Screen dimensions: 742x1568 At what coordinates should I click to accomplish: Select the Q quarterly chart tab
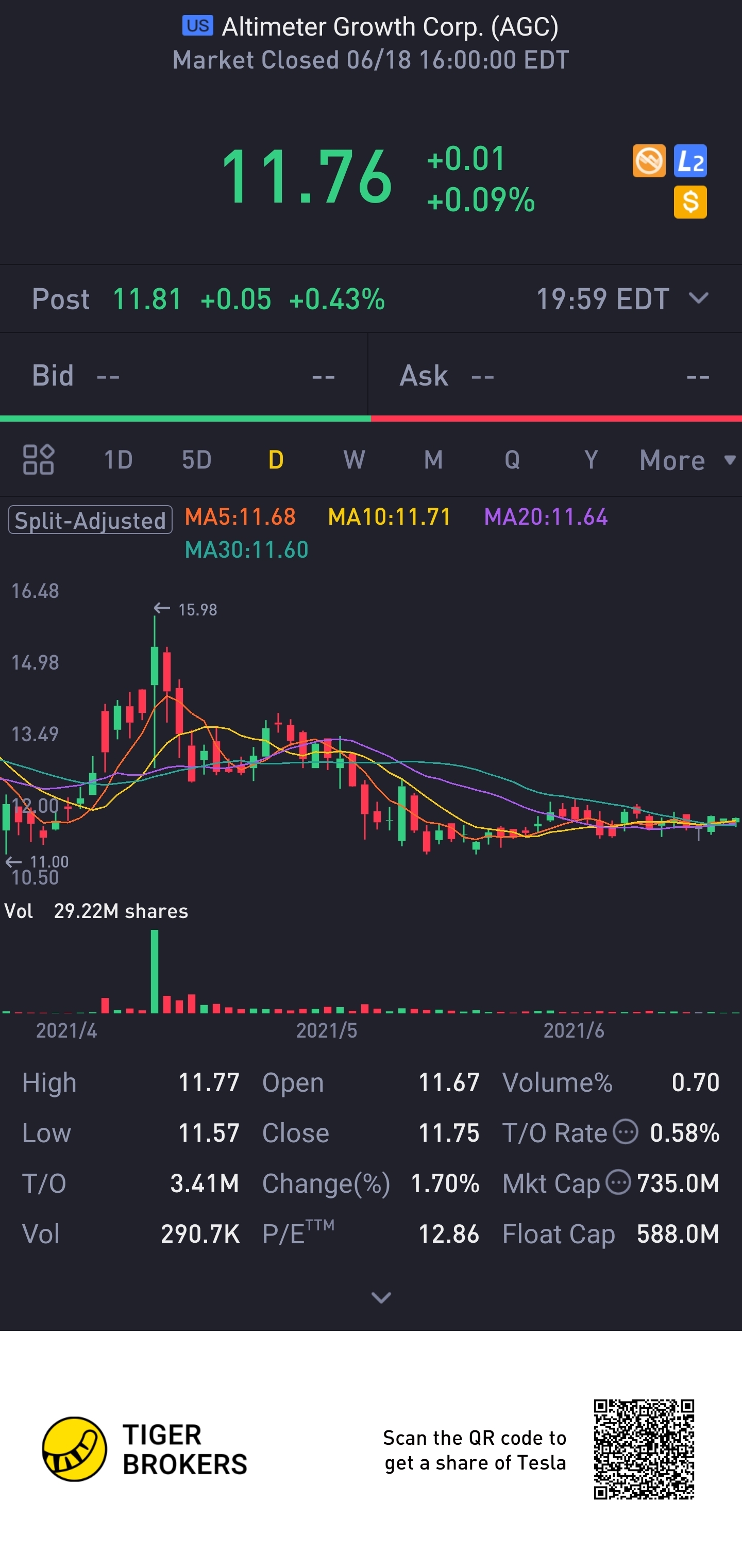coord(513,460)
